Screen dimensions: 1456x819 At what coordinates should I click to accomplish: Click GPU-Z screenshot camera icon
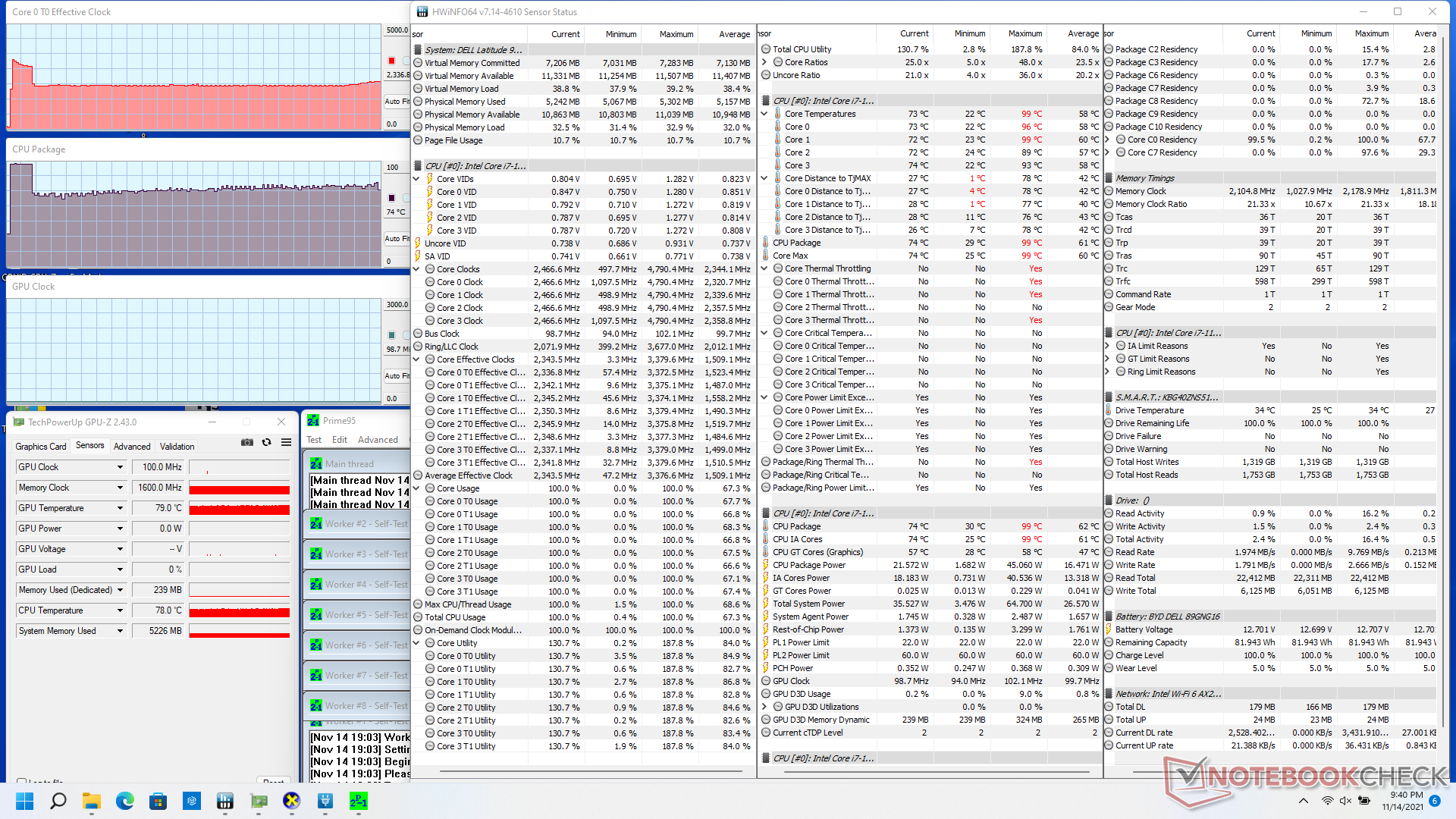click(x=247, y=442)
